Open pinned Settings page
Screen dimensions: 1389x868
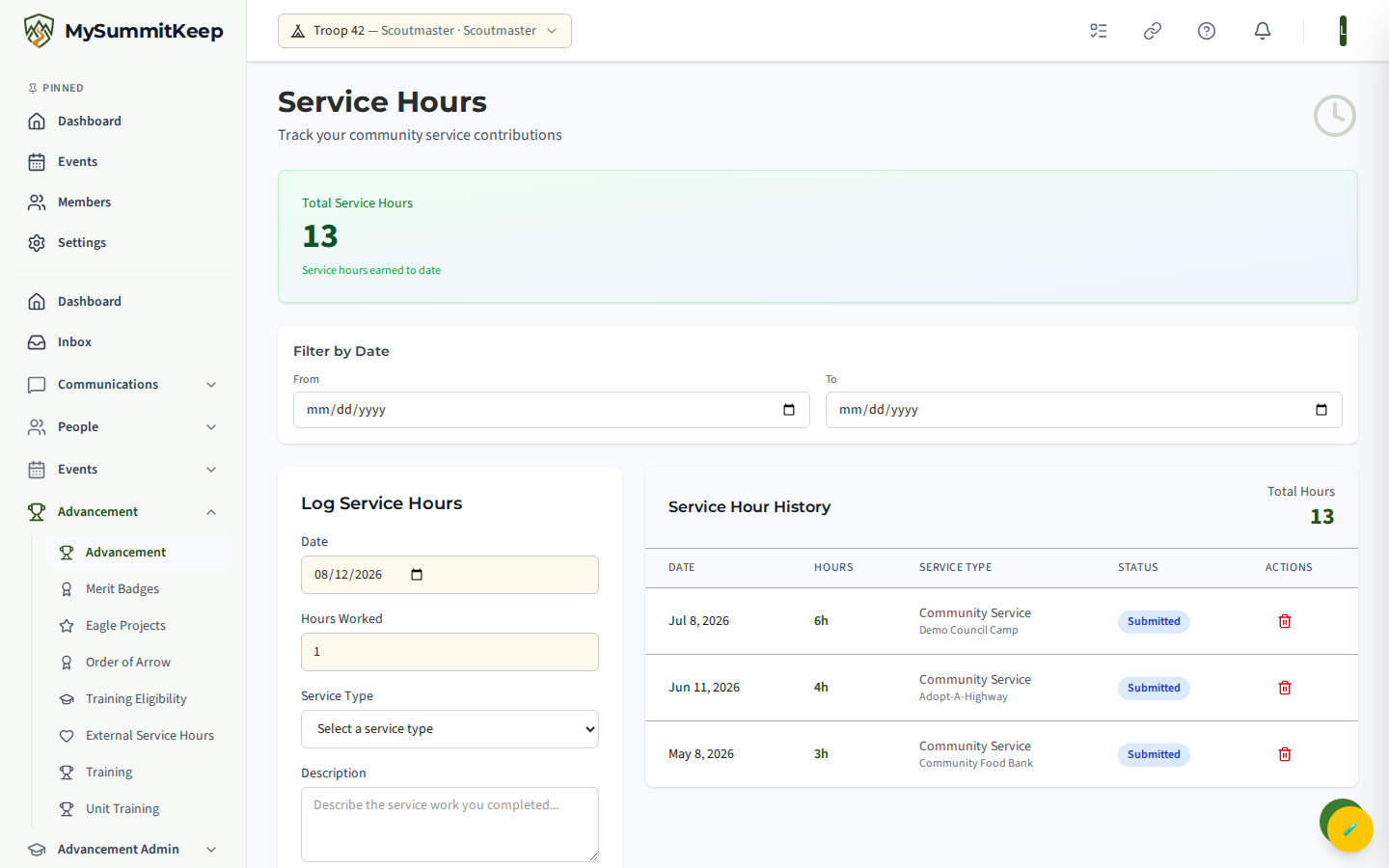[x=123, y=243]
